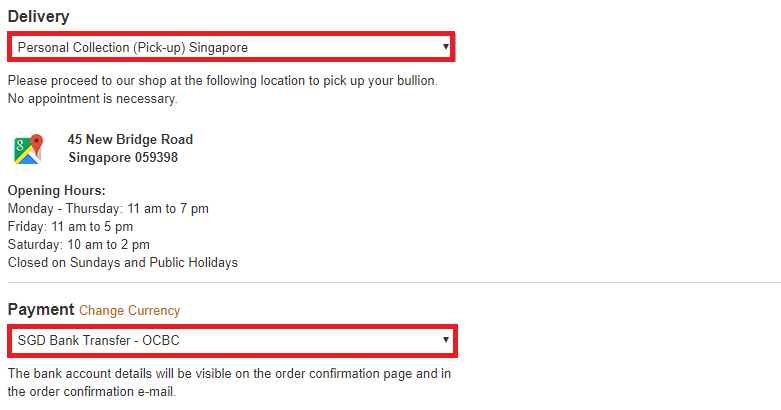
Task: Click the 45 New Bridge Road address
Action: coord(130,139)
